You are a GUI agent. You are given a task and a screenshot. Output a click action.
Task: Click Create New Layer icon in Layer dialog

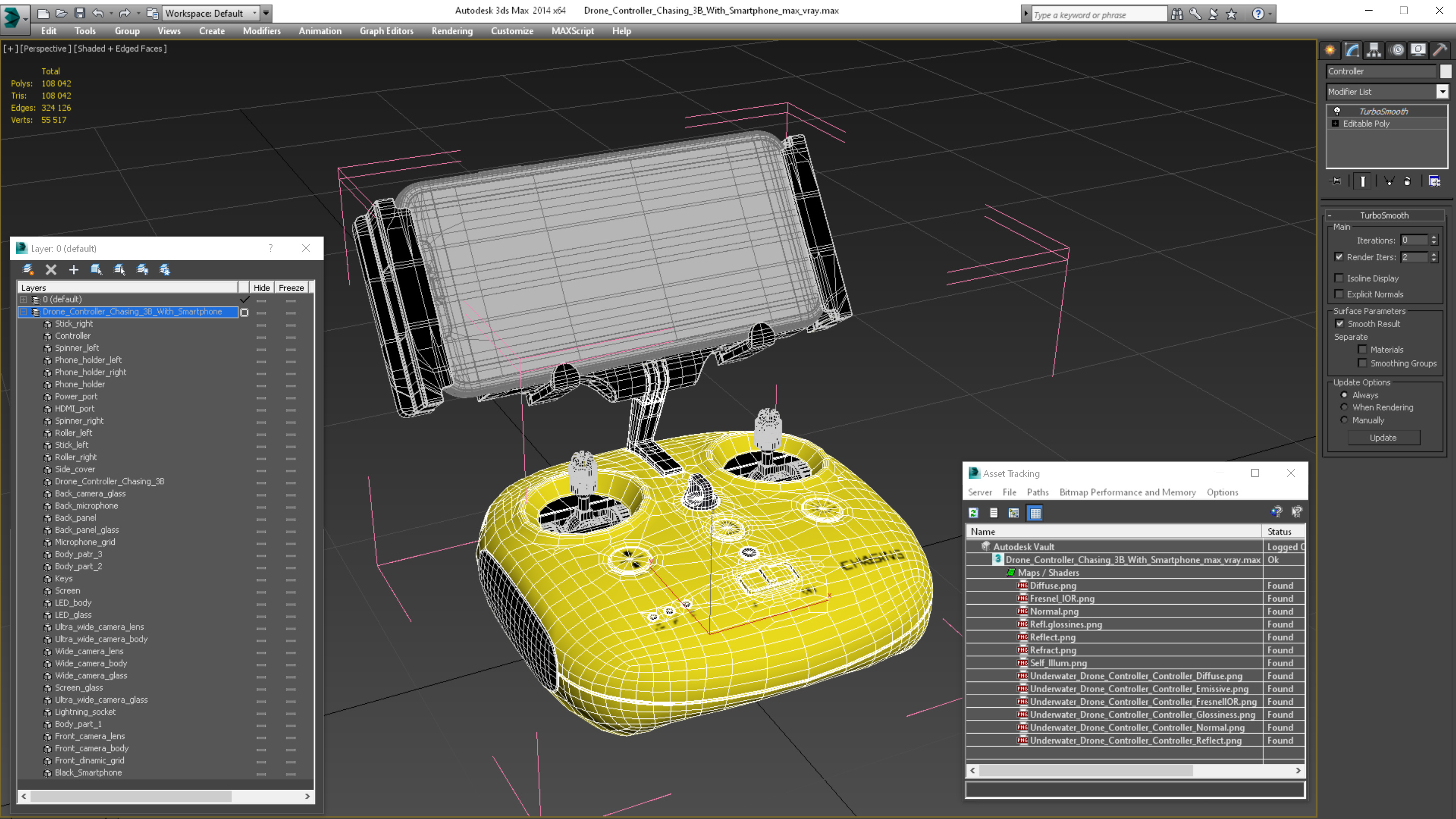28,269
